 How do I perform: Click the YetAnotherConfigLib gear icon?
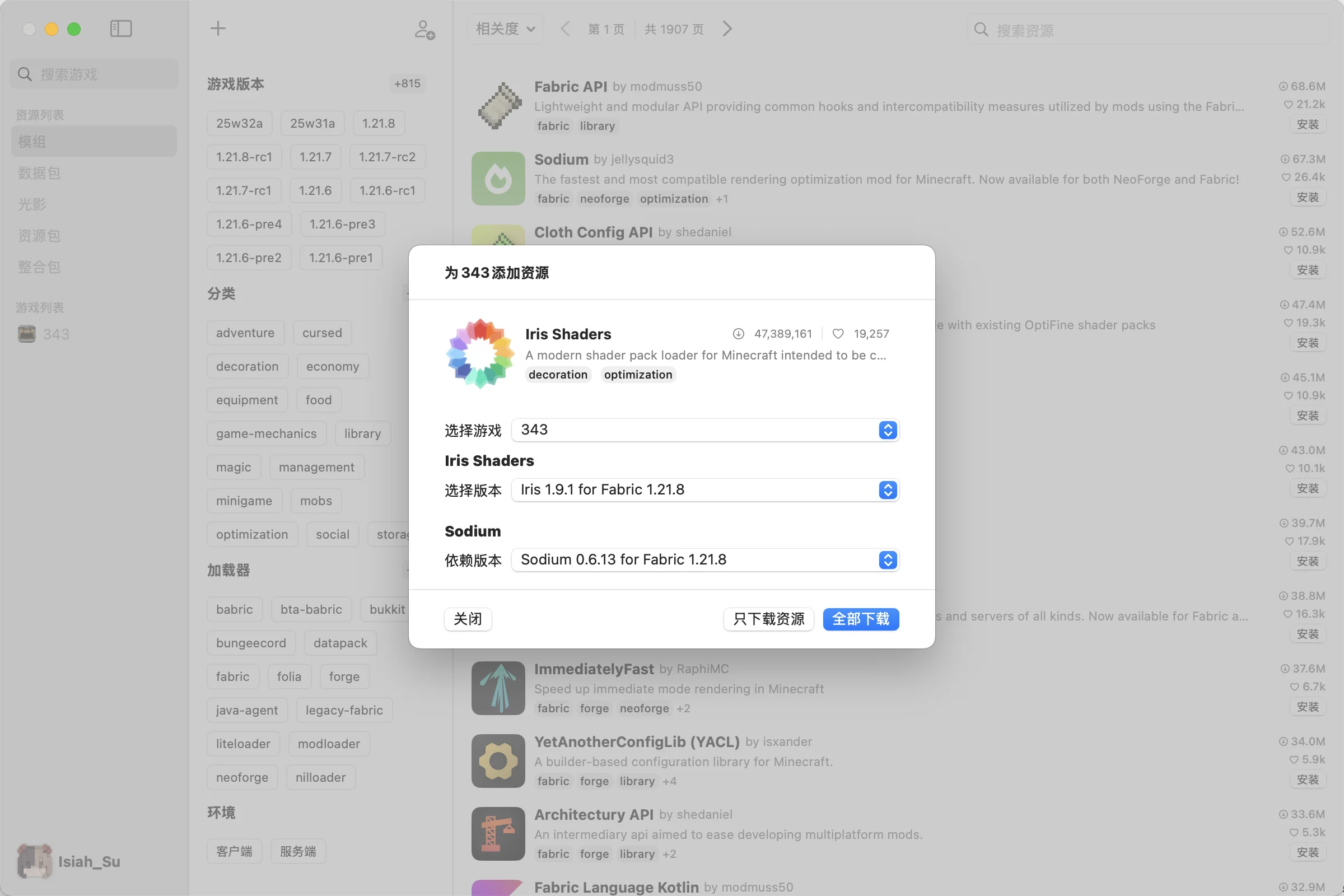point(498,760)
